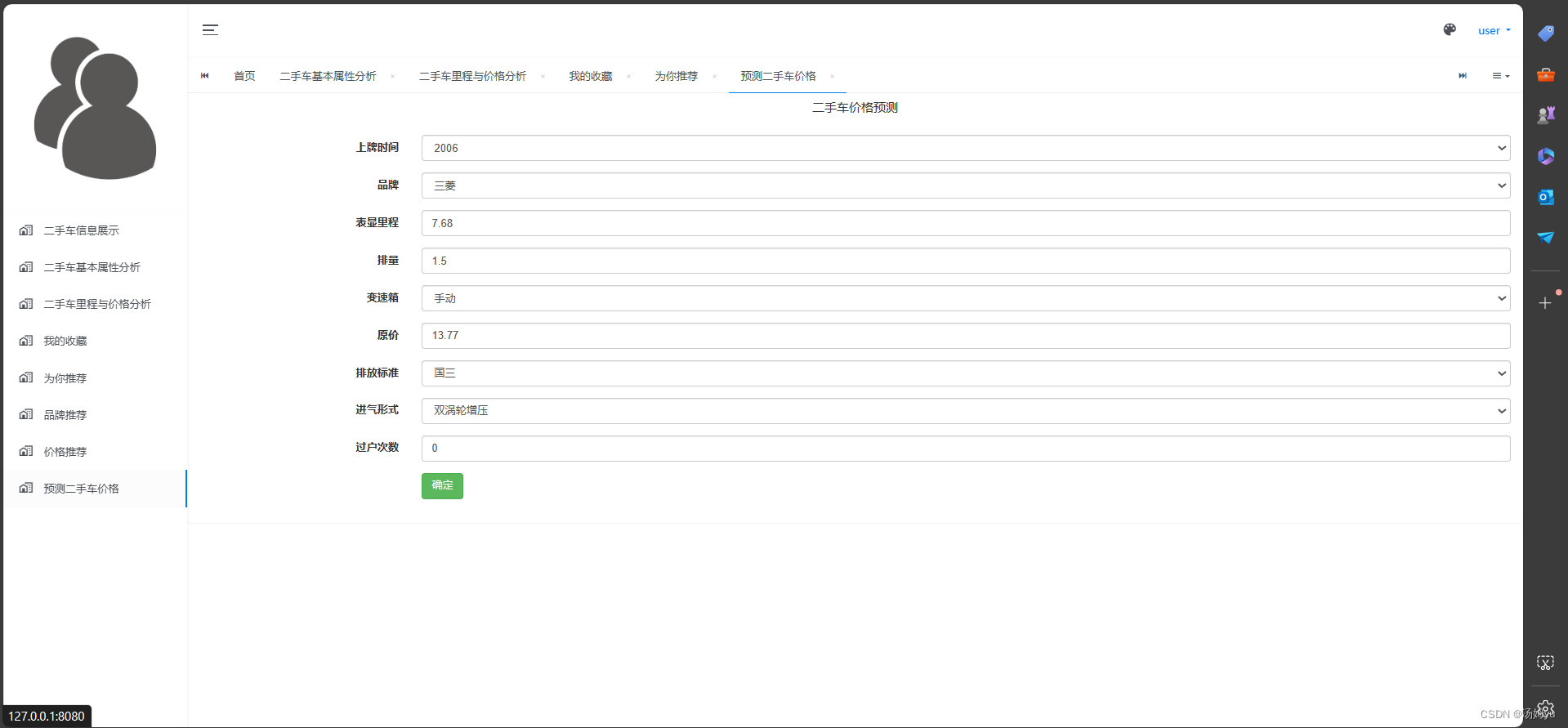Open the 排放标准 emission standard dropdown
Viewport: 1568px width, 728px height.
pyautogui.click(x=966, y=373)
